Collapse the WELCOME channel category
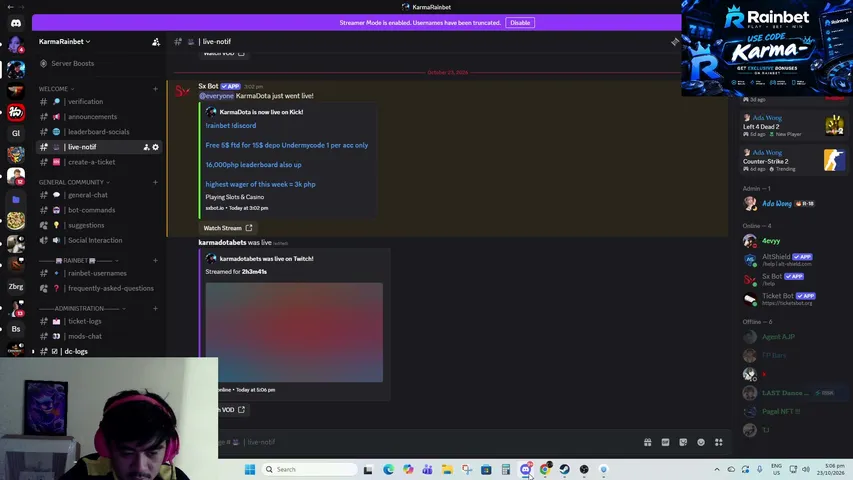This screenshot has height=480, width=853. tap(57, 89)
